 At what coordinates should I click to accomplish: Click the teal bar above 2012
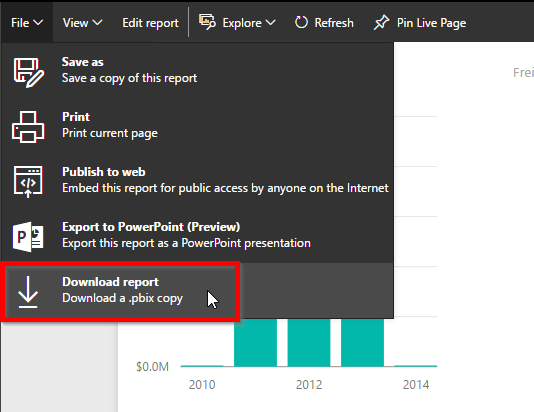[309, 343]
